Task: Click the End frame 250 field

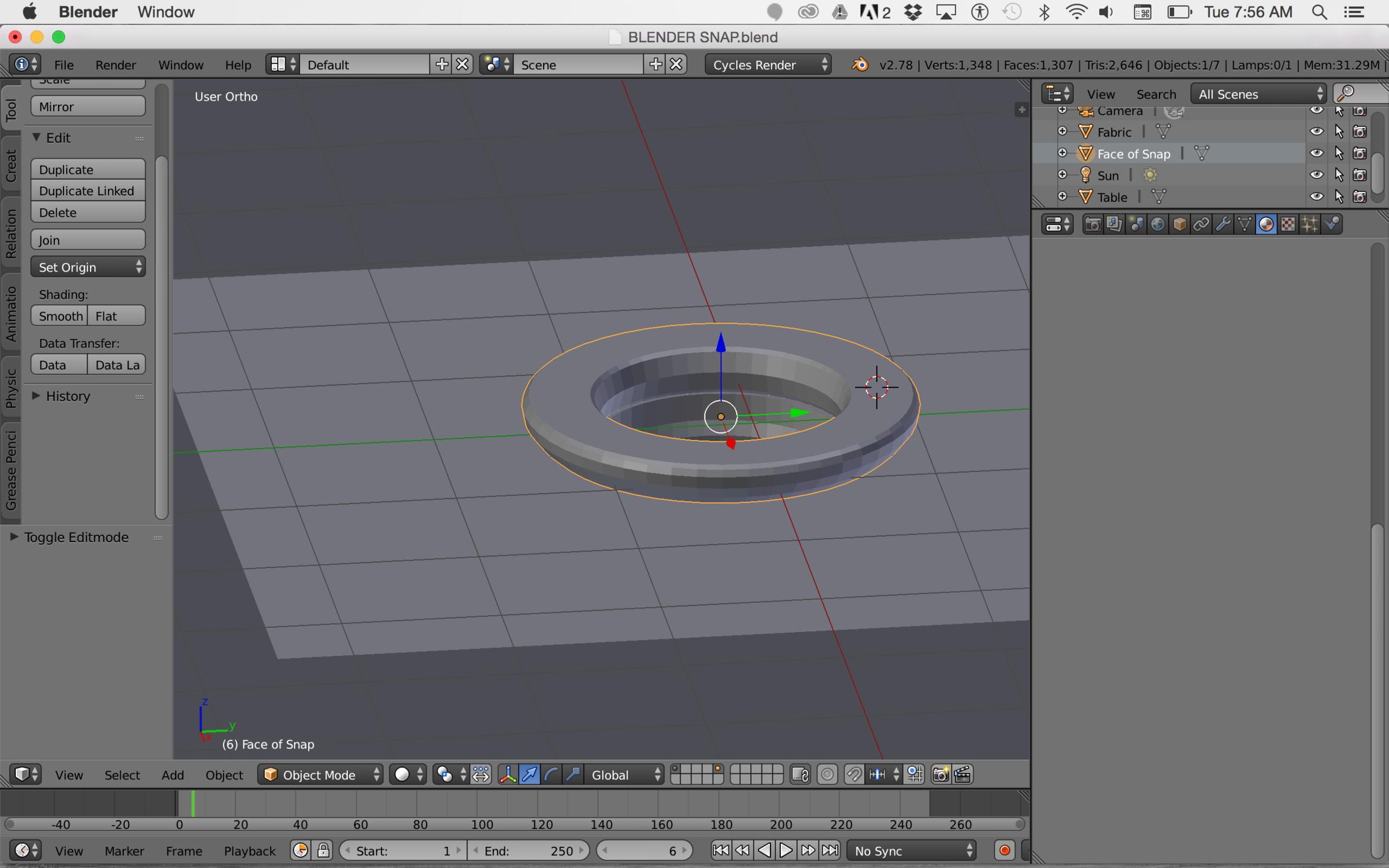Action: pyautogui.click(x=528, y=850)
